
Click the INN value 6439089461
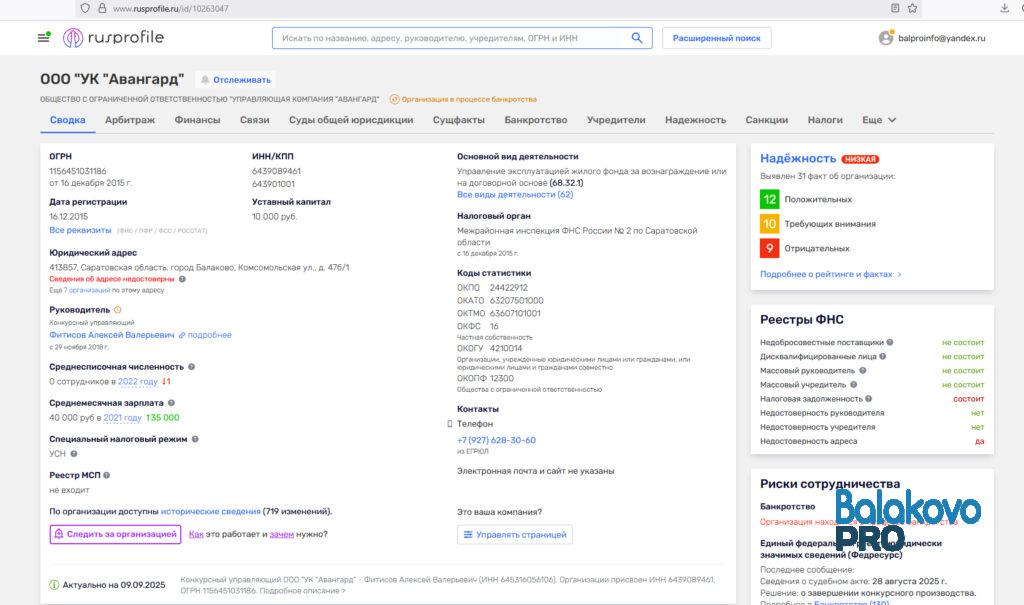[276, 171]
